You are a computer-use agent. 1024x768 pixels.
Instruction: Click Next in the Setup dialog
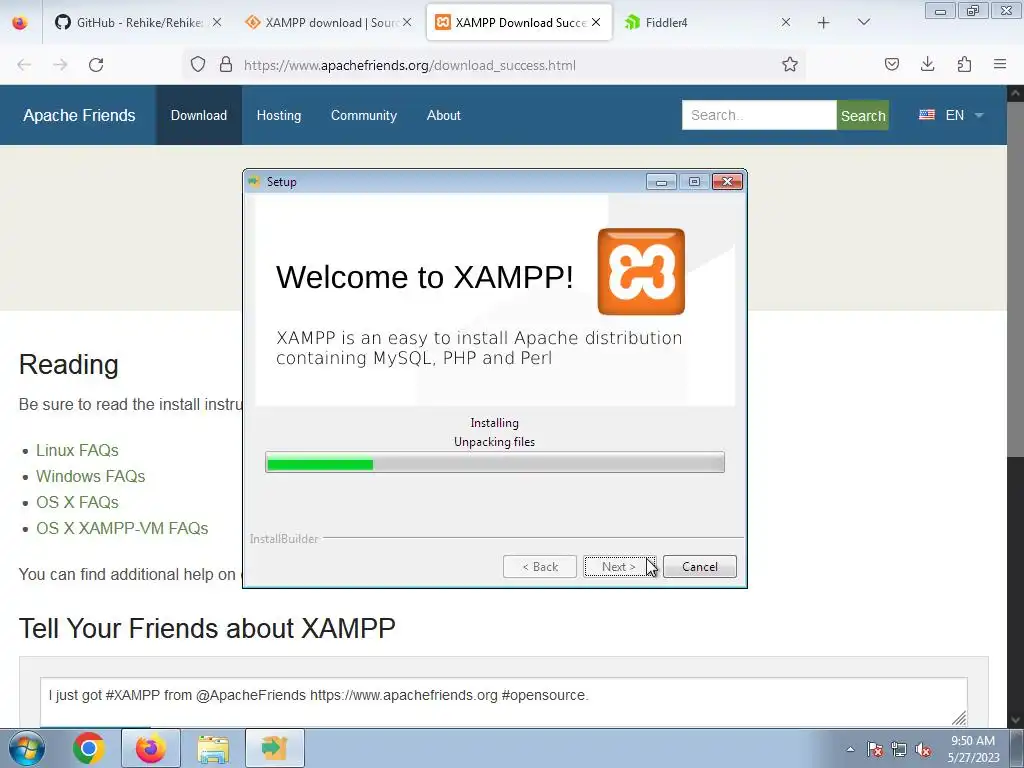[619, 567]
